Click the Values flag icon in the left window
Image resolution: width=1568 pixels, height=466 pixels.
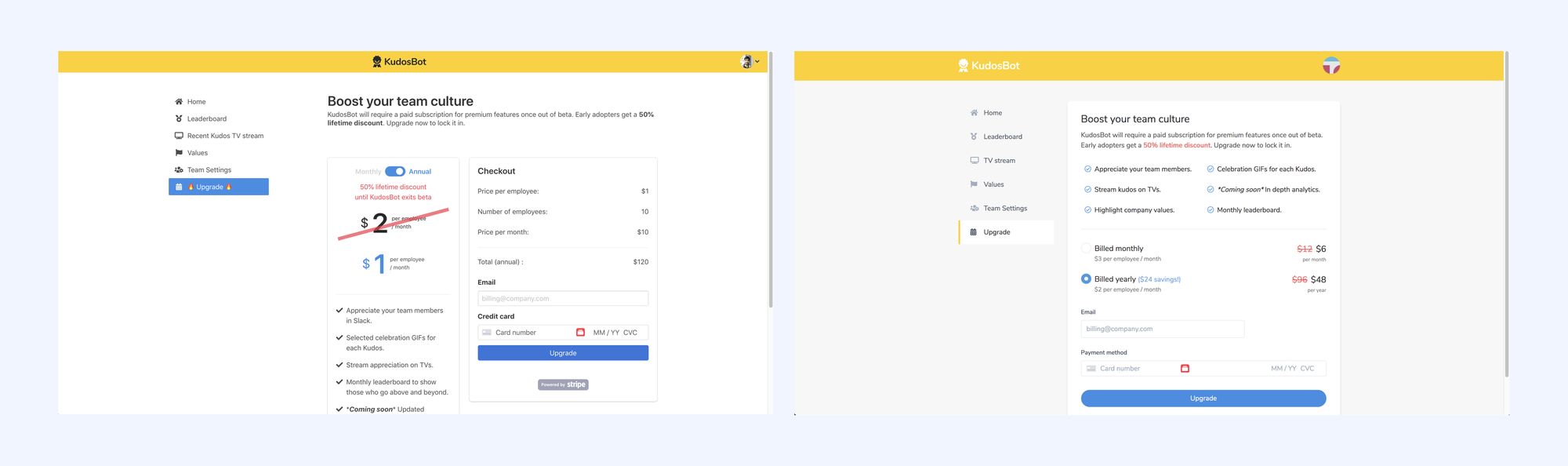179,153
